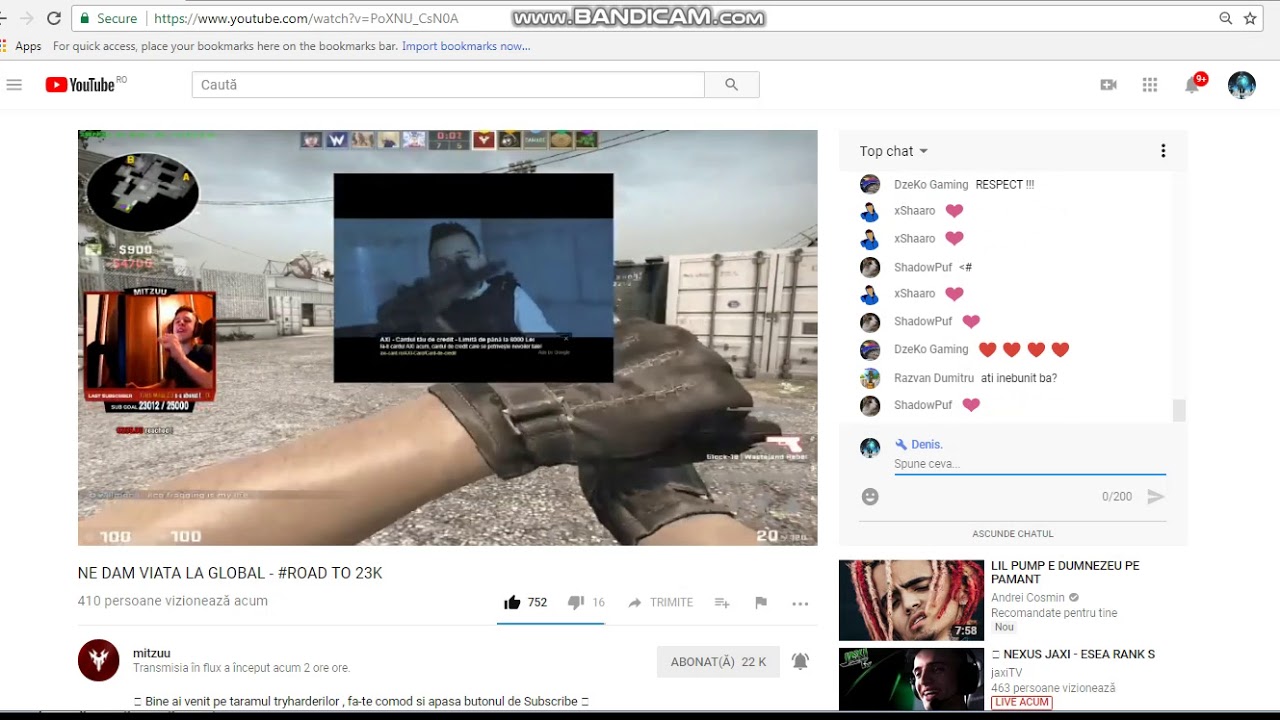Open the YouTube apps grid icon
This screenshot has width=1280, height=720.
[x=1150, y=85]
